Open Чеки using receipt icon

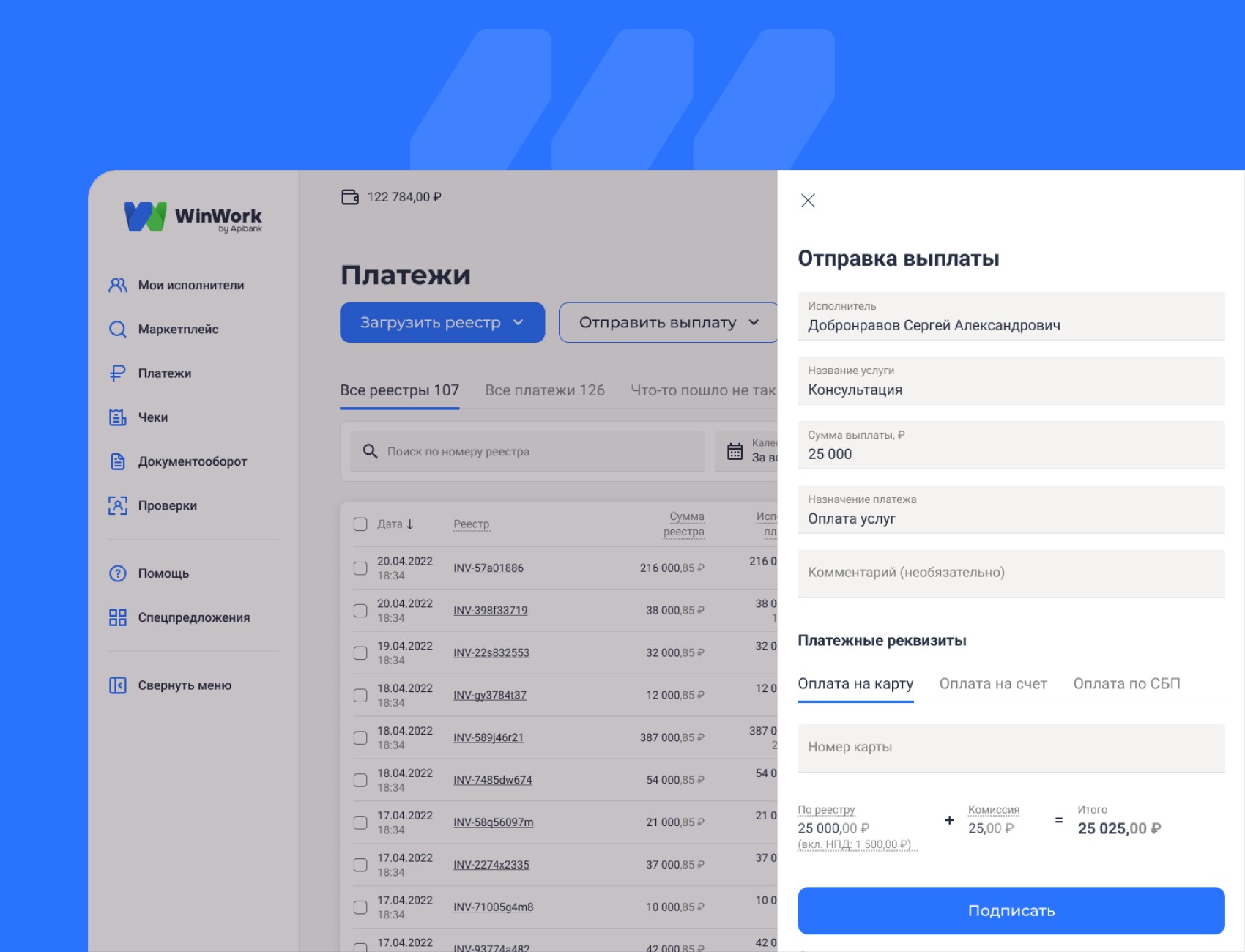118,417
